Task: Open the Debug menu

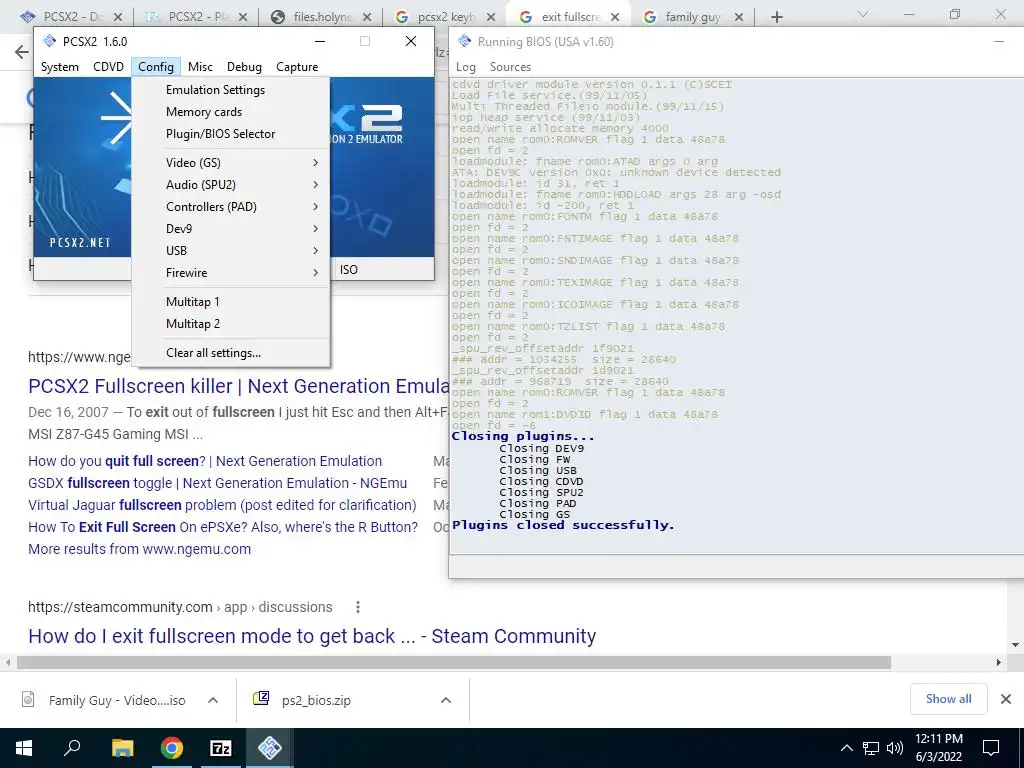Action: point(244,67)
